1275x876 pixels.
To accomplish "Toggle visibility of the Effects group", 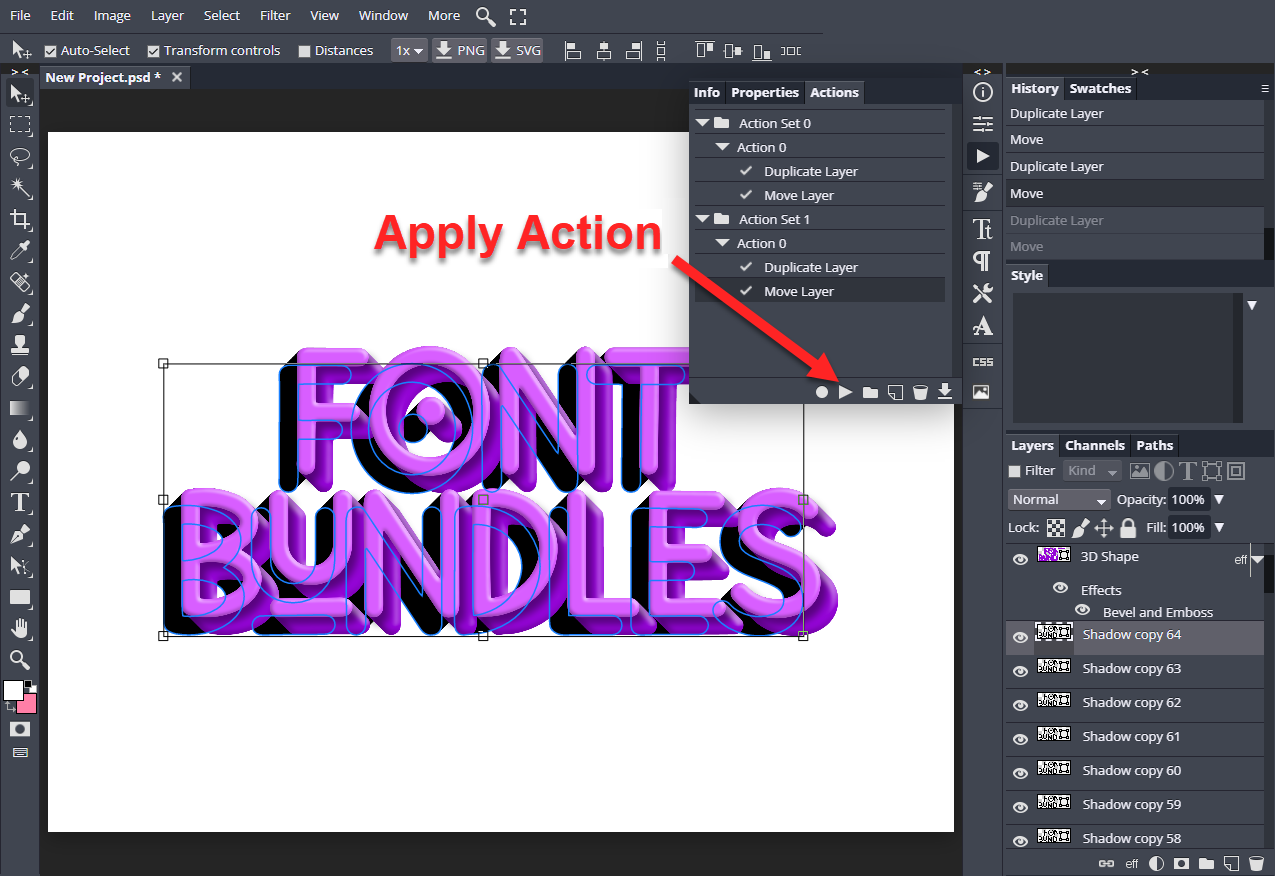I will click(1060, 588).
